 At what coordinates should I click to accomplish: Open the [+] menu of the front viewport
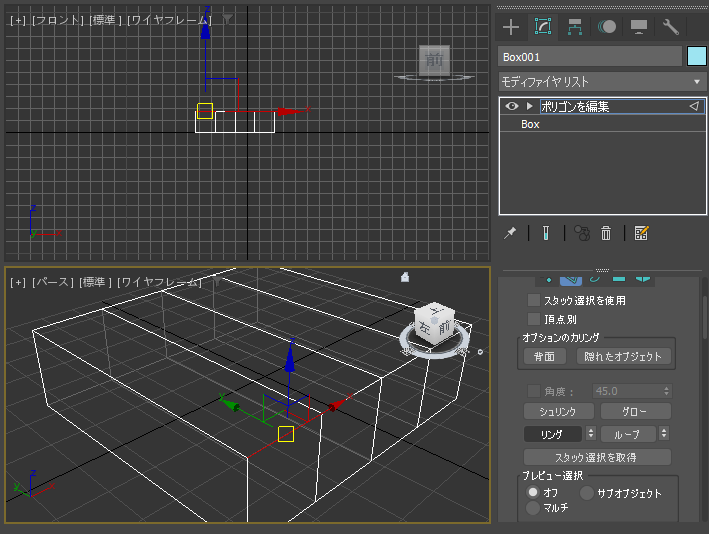18,20
